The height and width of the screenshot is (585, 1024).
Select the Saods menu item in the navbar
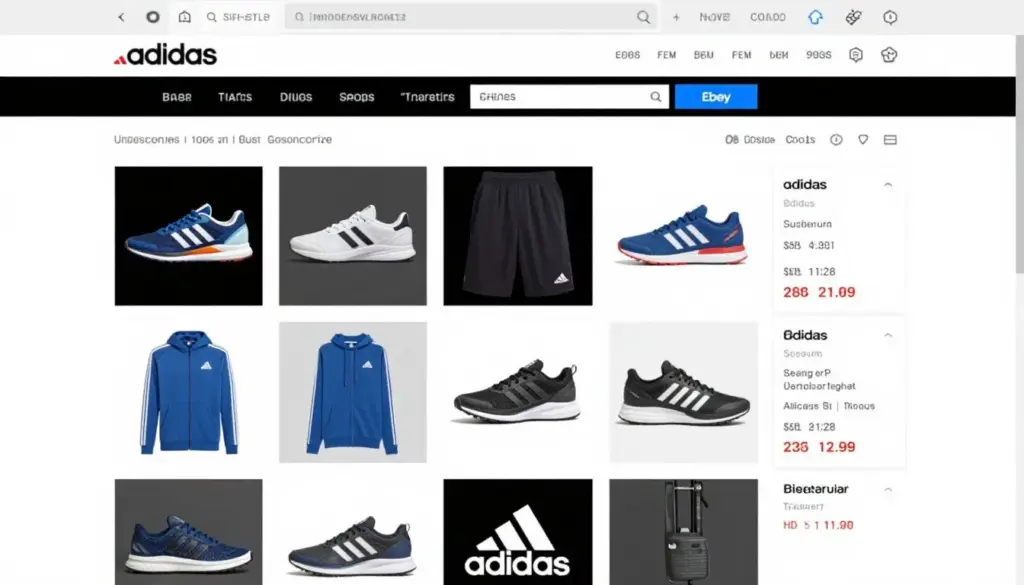click(355, 96)
